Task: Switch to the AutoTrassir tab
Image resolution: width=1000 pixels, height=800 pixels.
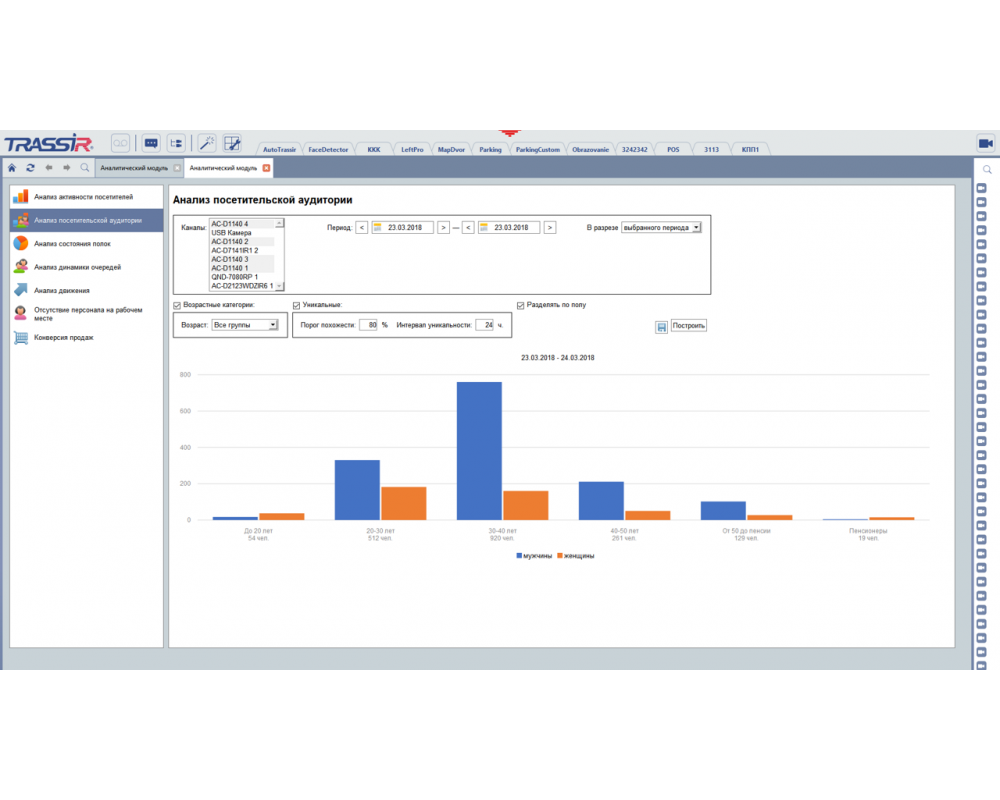Action: (279, 149)
